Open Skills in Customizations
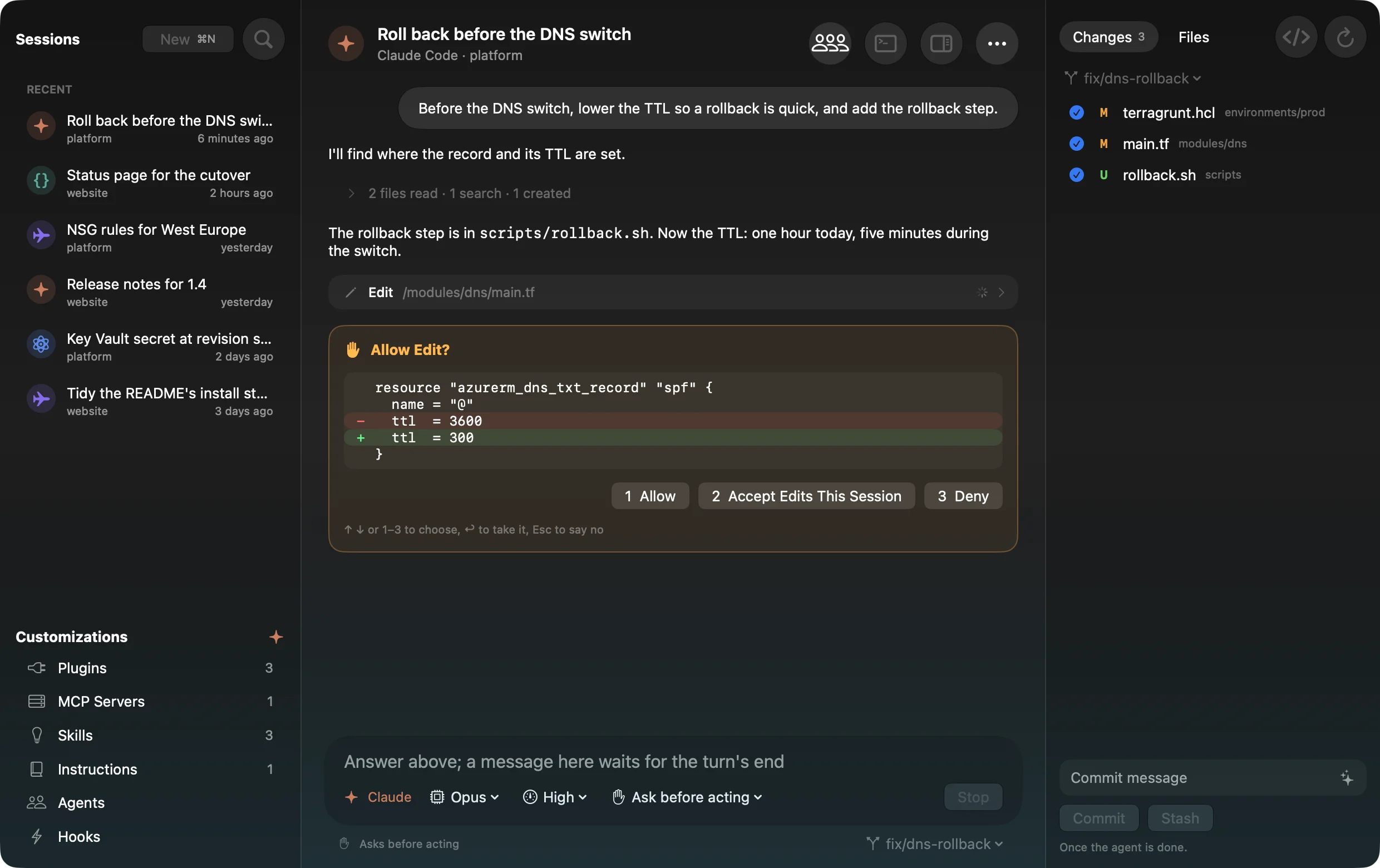Screen dimensions: 1380x868 pos(150,734)
